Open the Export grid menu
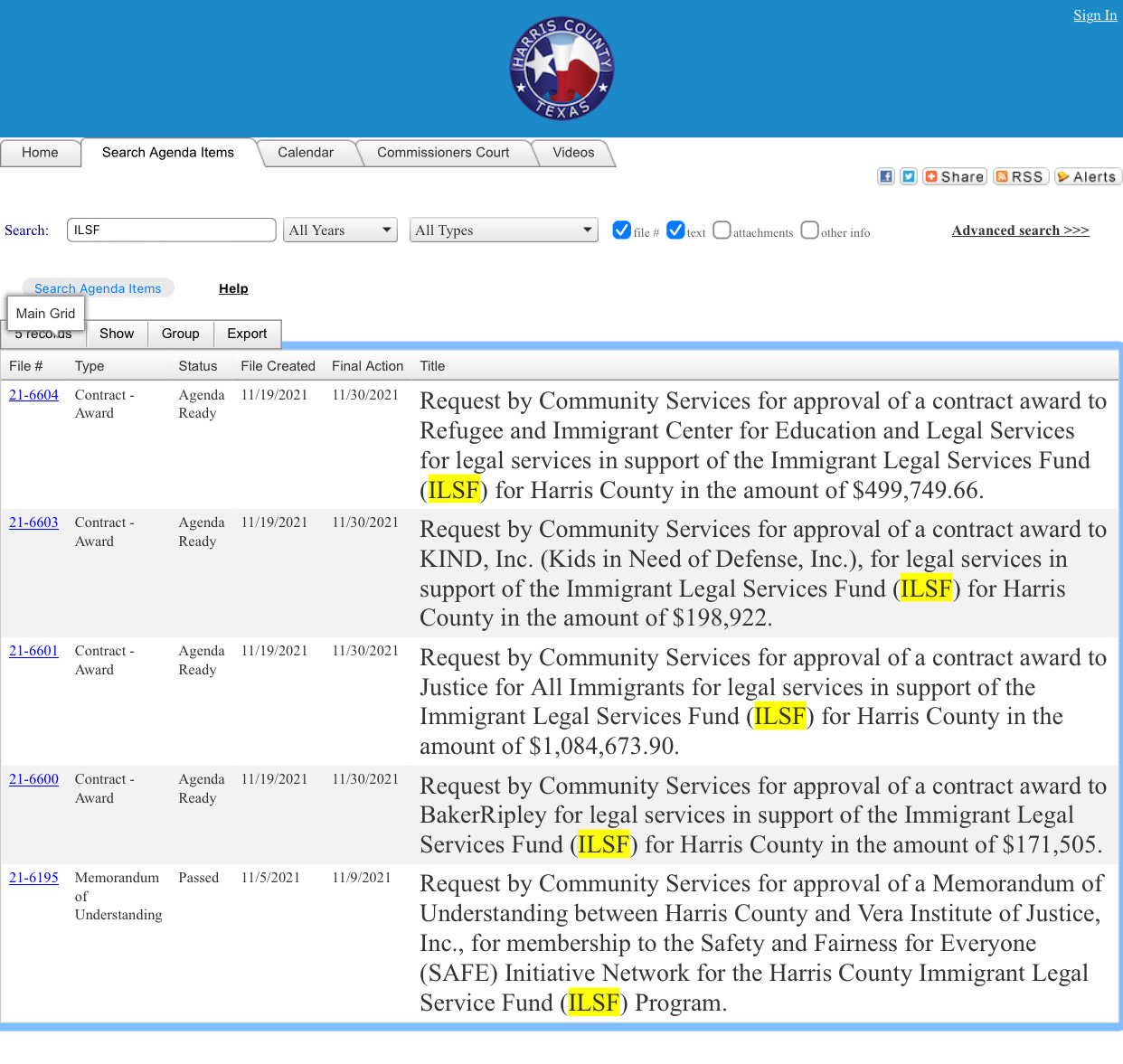The width and height of the screenshot is (1123, 1064). pyautogui.click(x=247, y=334)
